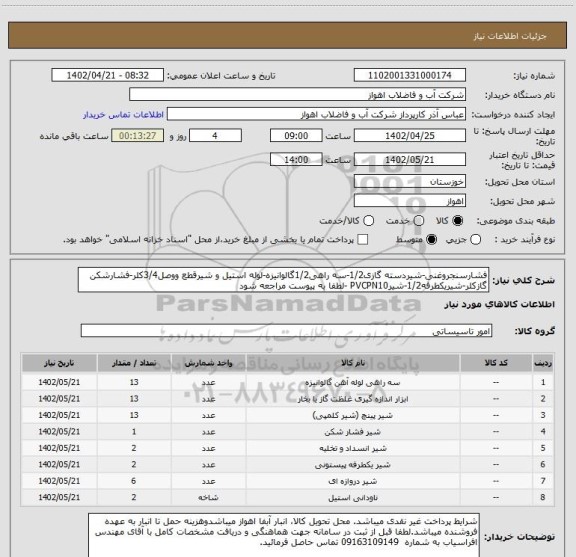576x557 pixels.
Task: Select row شیر دروازه ای
Action: coord(288,481)
